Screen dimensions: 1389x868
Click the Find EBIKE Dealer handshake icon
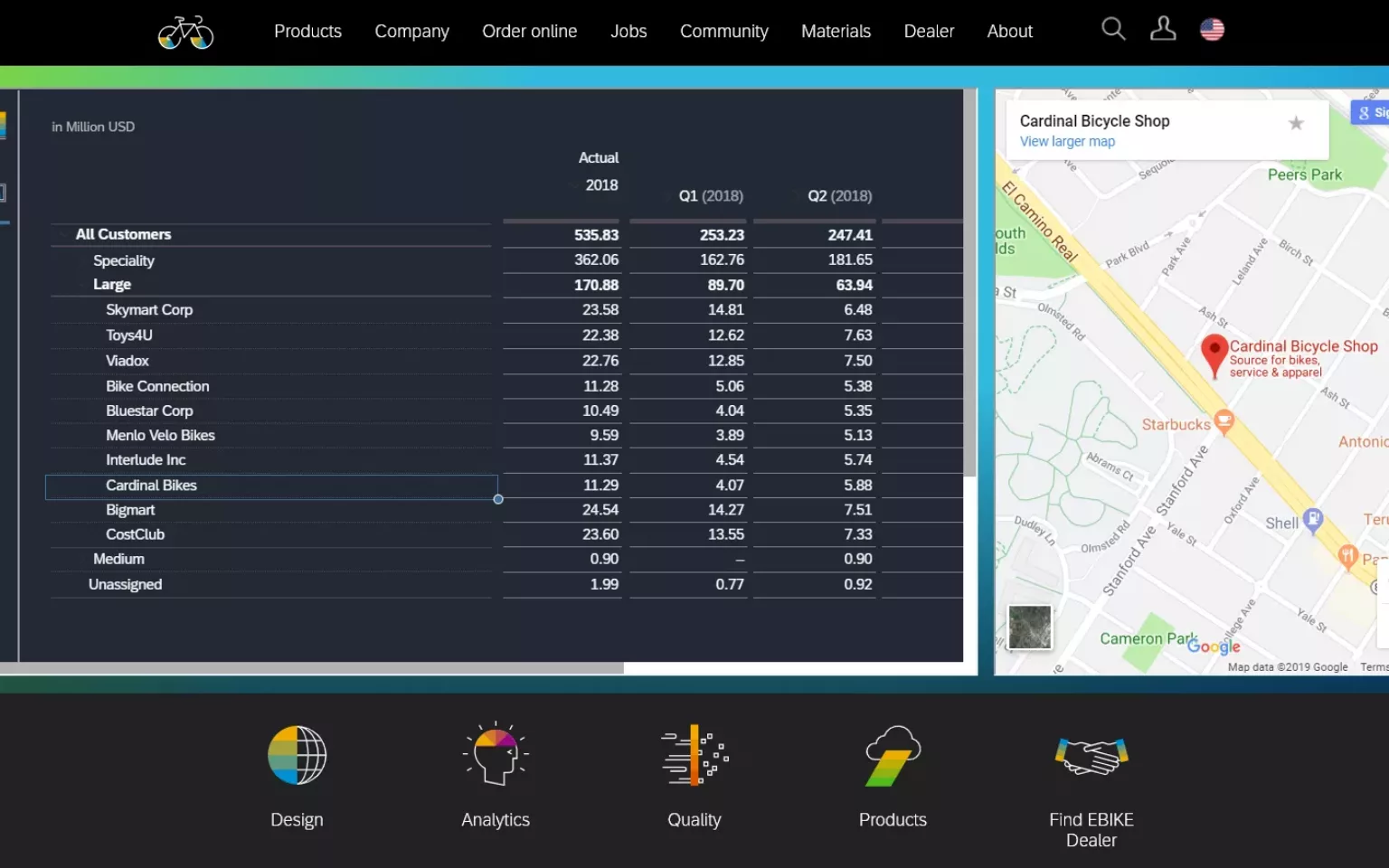pyautogui.click(x=1091, y=756)
